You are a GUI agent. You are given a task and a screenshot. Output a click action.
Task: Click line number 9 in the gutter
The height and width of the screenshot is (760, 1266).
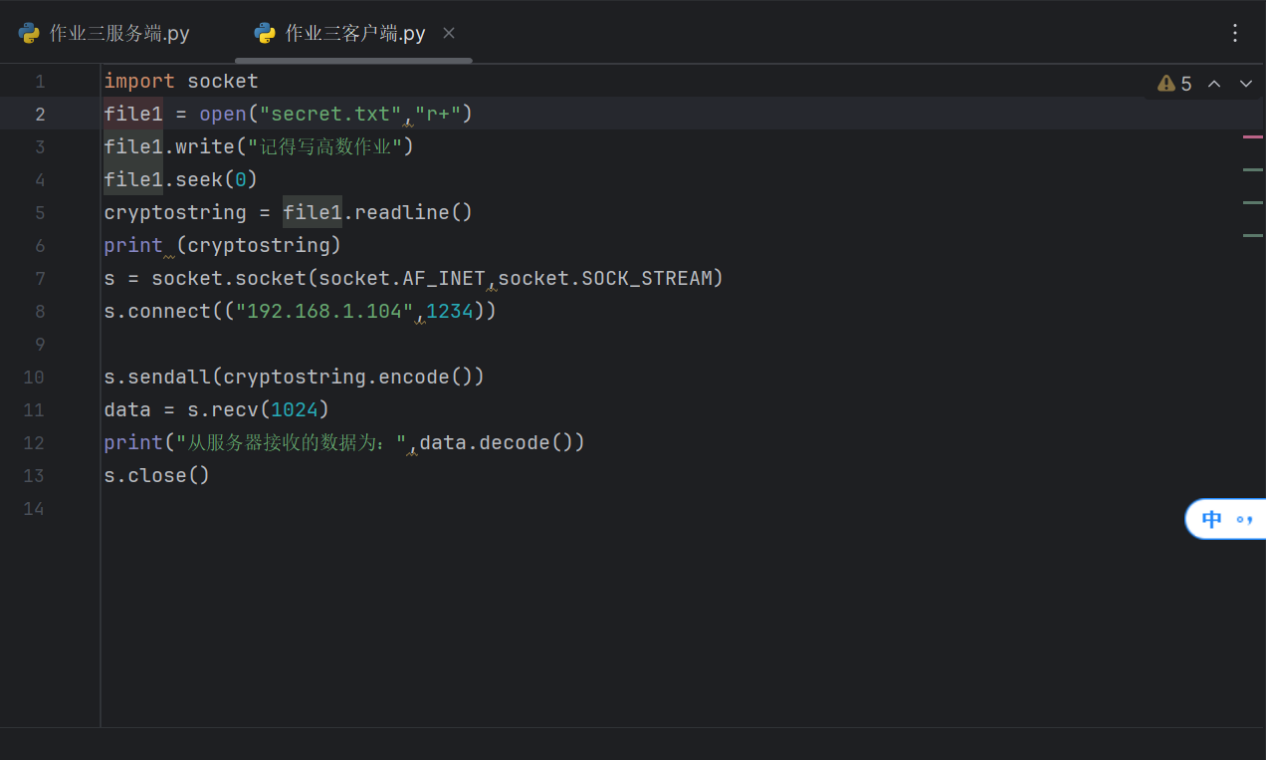(40, 345)
